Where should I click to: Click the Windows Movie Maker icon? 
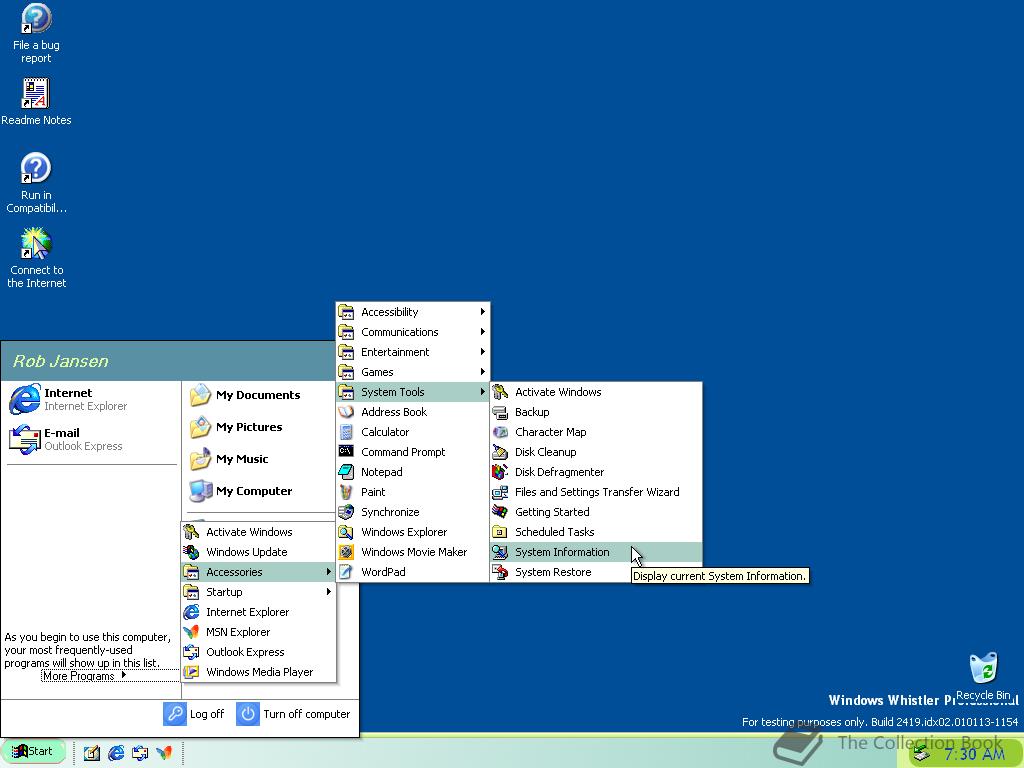[346, 552]
